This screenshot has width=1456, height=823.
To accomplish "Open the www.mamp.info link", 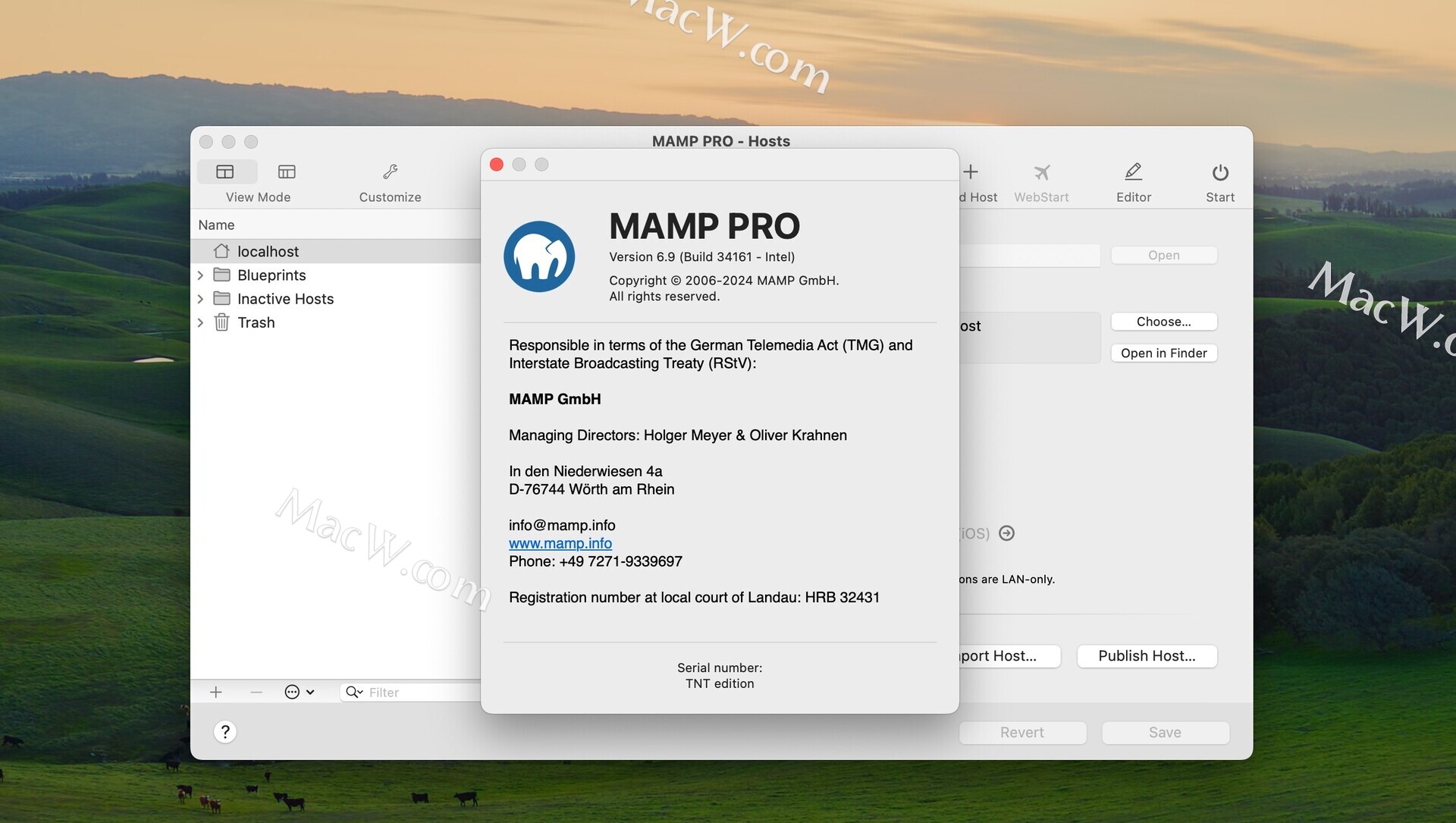I will coord(560,543).
